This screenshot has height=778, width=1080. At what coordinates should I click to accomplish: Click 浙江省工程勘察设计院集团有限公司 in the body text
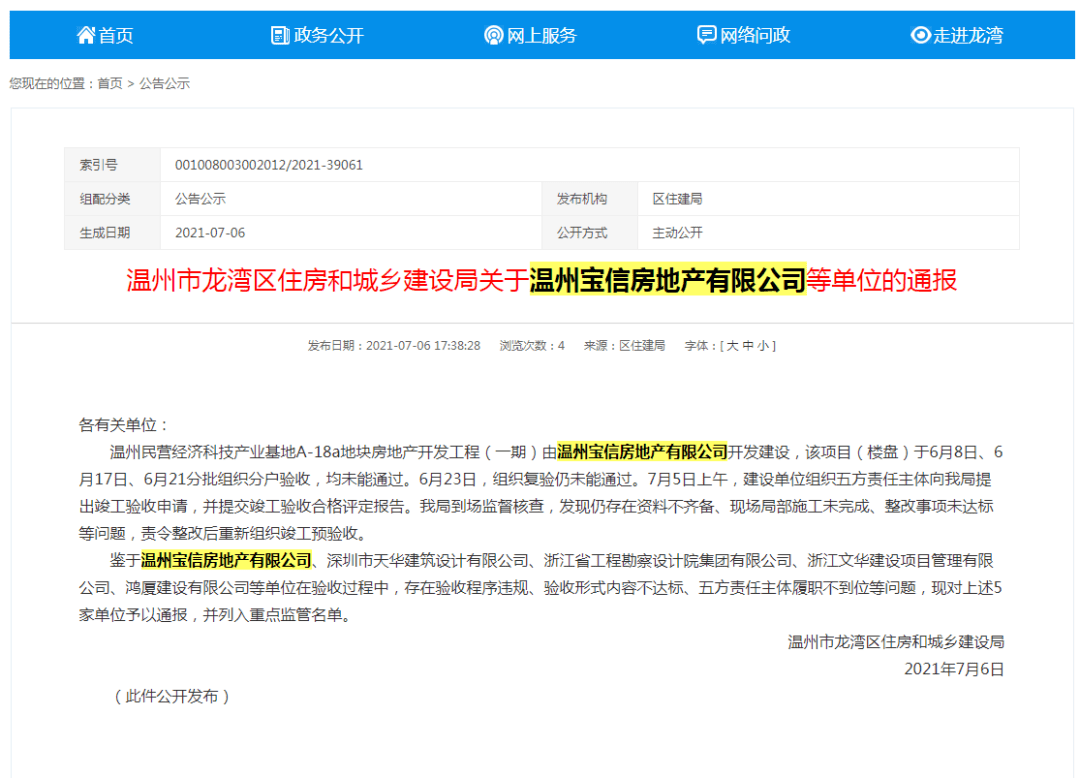[x=668, y=560]
